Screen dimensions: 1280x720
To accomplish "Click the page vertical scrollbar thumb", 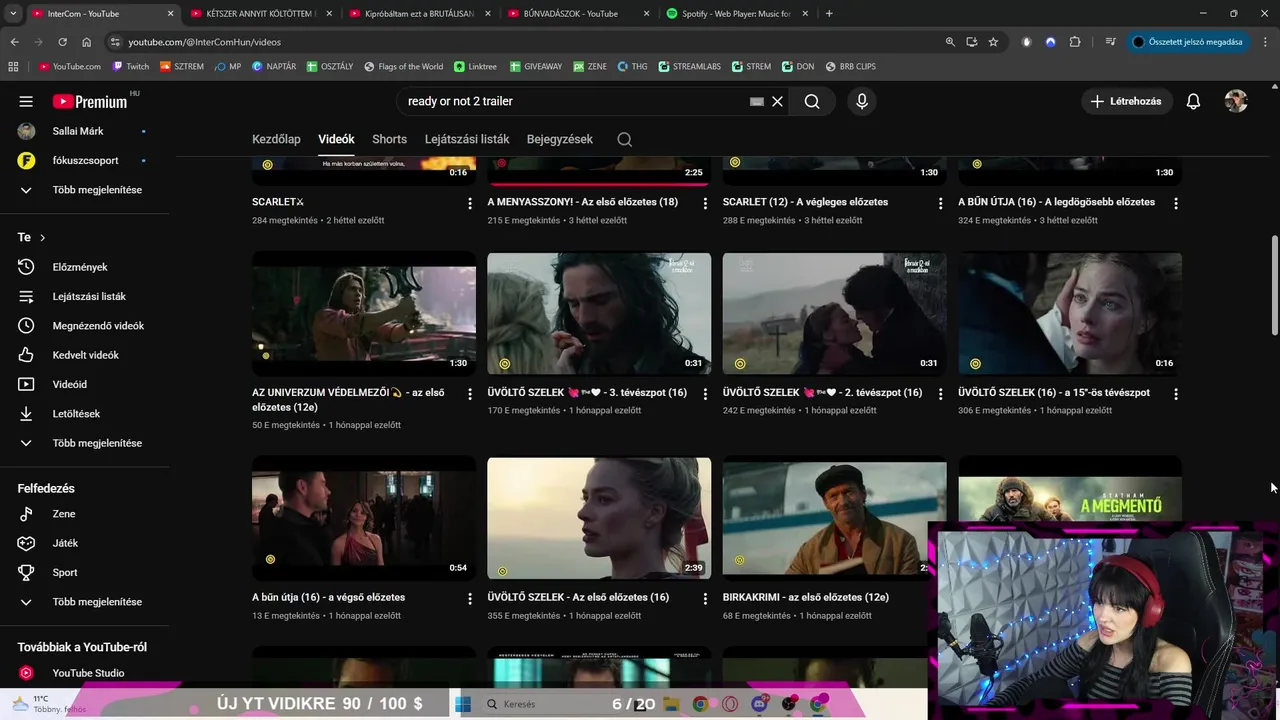I will [1274, 285].
